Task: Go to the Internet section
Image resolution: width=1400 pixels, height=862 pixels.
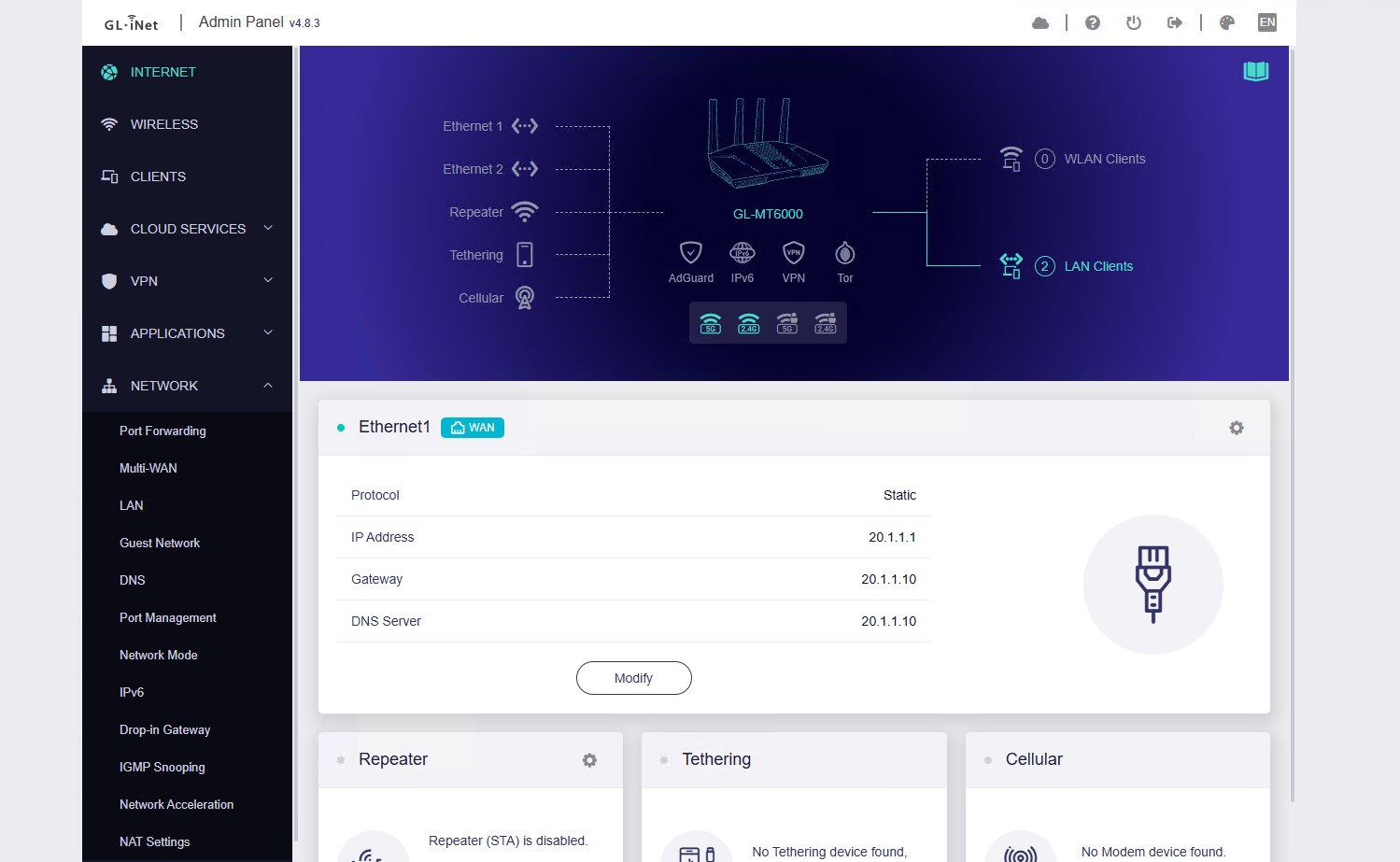Action: tap(187, 72)
